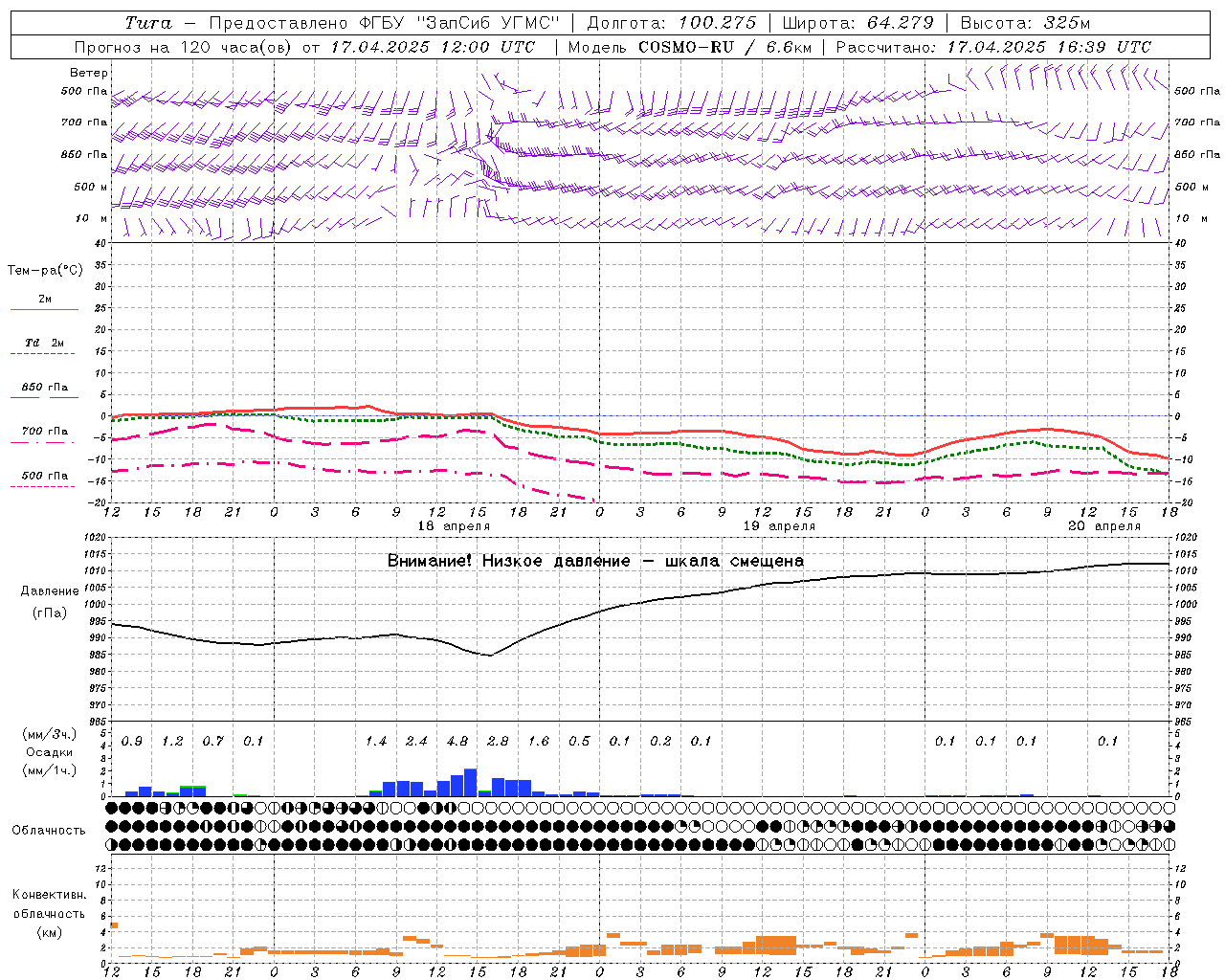Click the "Тем-ра(°C)" axis label
The width and height of the screenshot is (1225, 980).
tap(45, 271)
